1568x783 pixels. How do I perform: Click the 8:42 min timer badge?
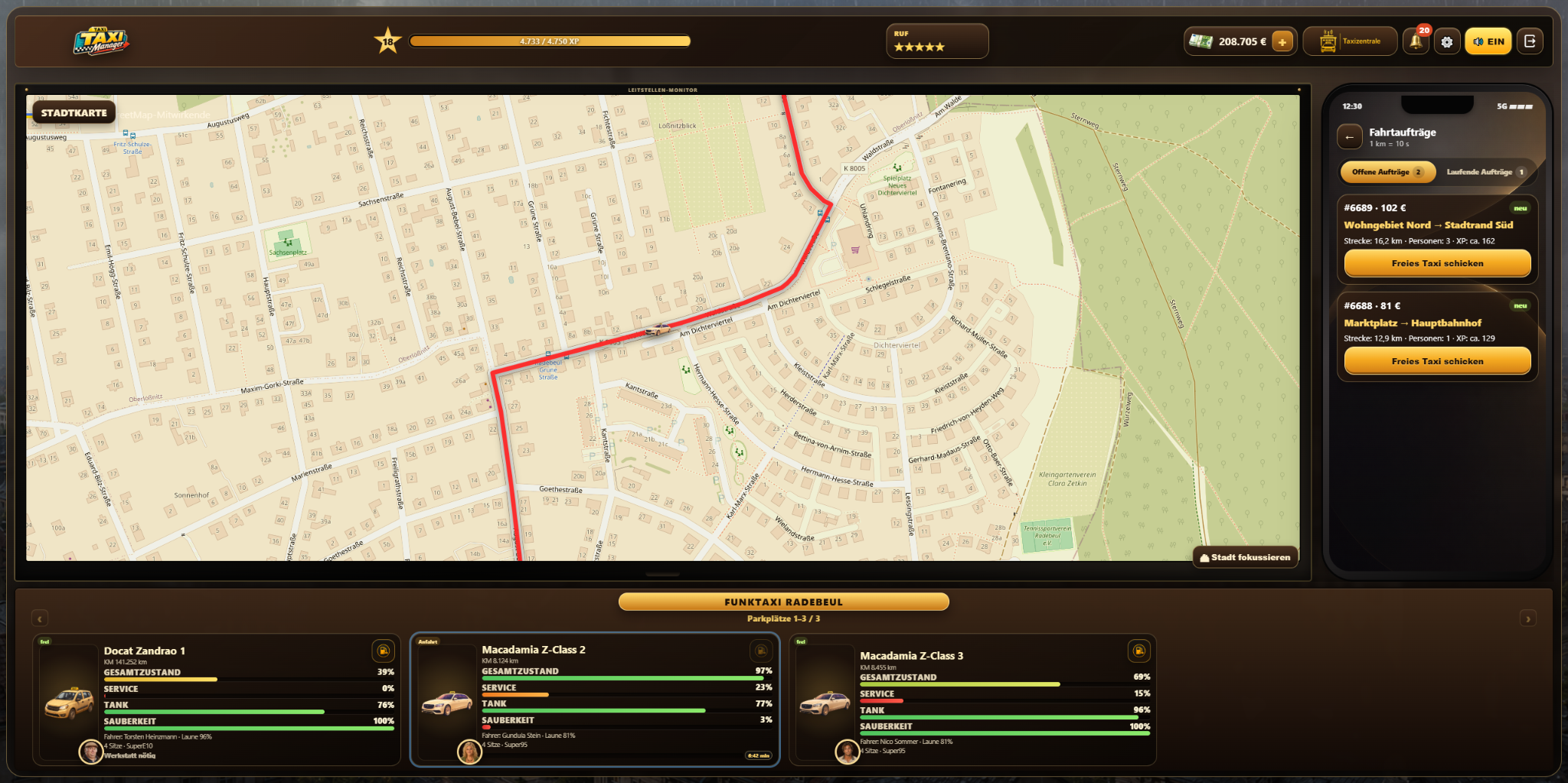pyautogui.click(x=758, y=755)
